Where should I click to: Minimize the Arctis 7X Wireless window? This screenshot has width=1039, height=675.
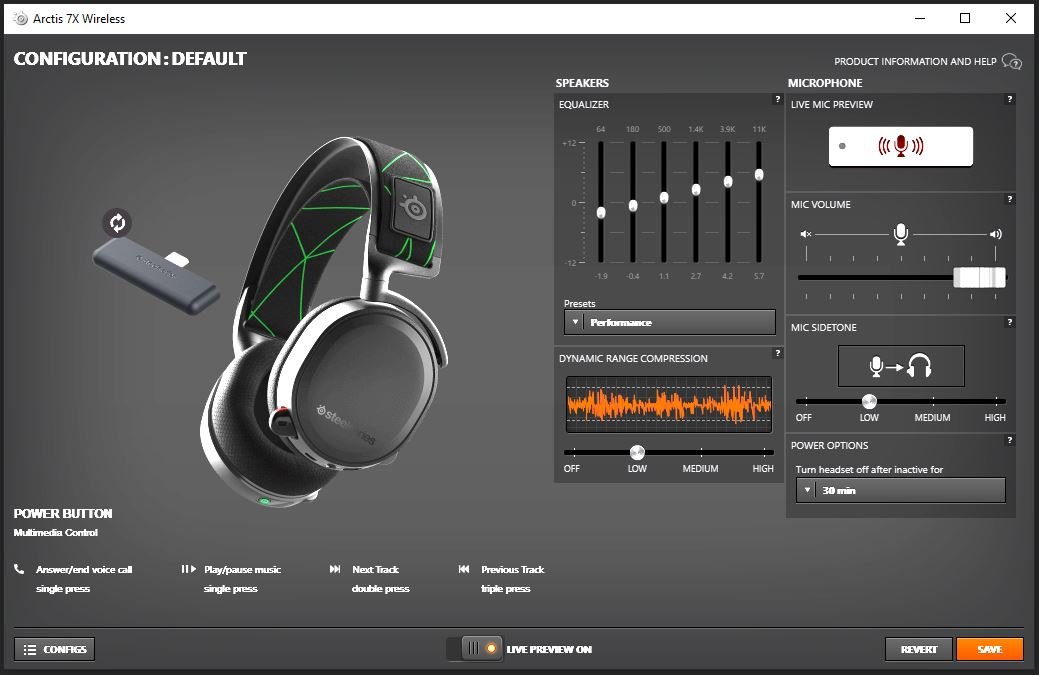point(920,19)
